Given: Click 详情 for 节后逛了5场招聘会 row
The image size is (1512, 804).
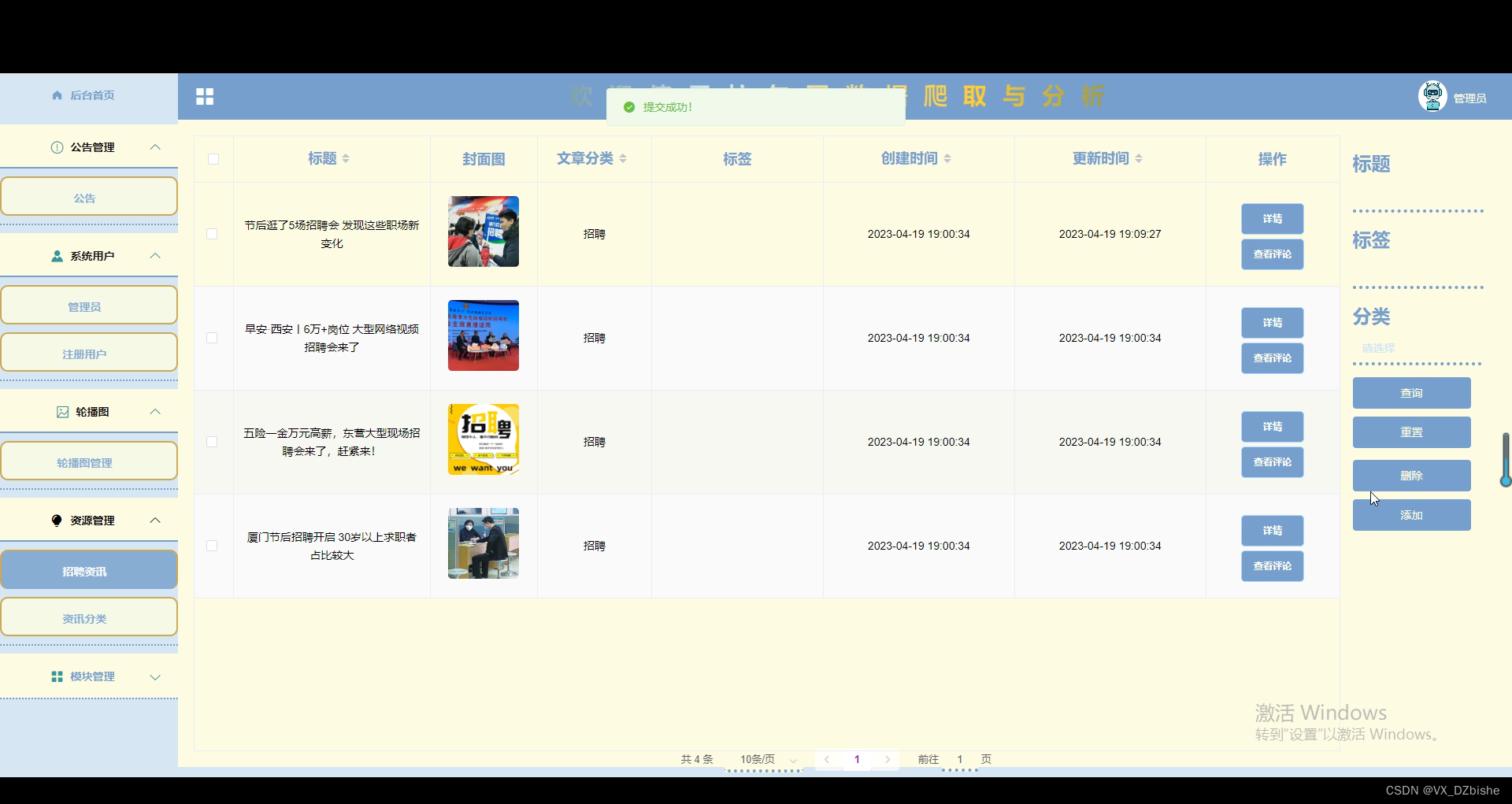Looking at the screenshot, I should pos(1273,219).
